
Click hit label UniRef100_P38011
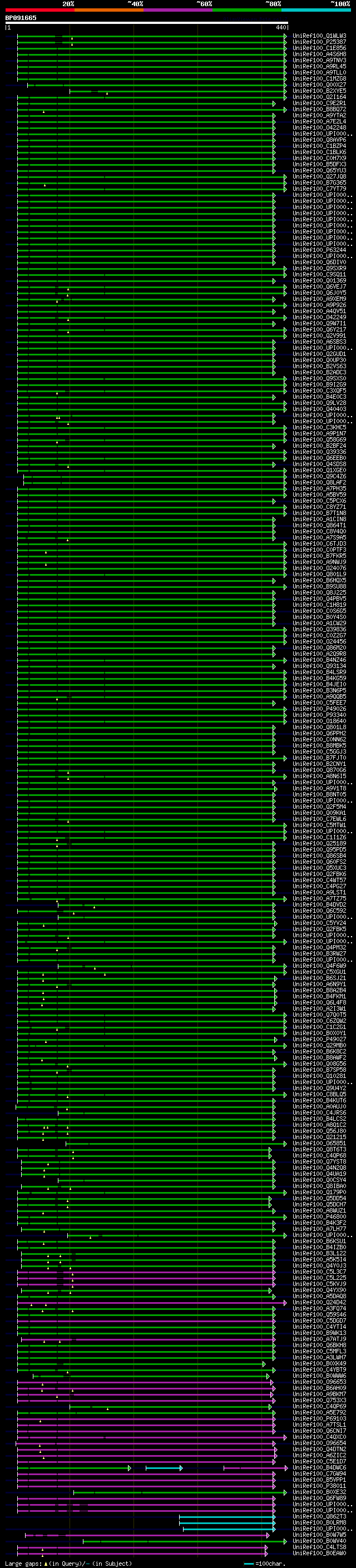point(319,1486)
